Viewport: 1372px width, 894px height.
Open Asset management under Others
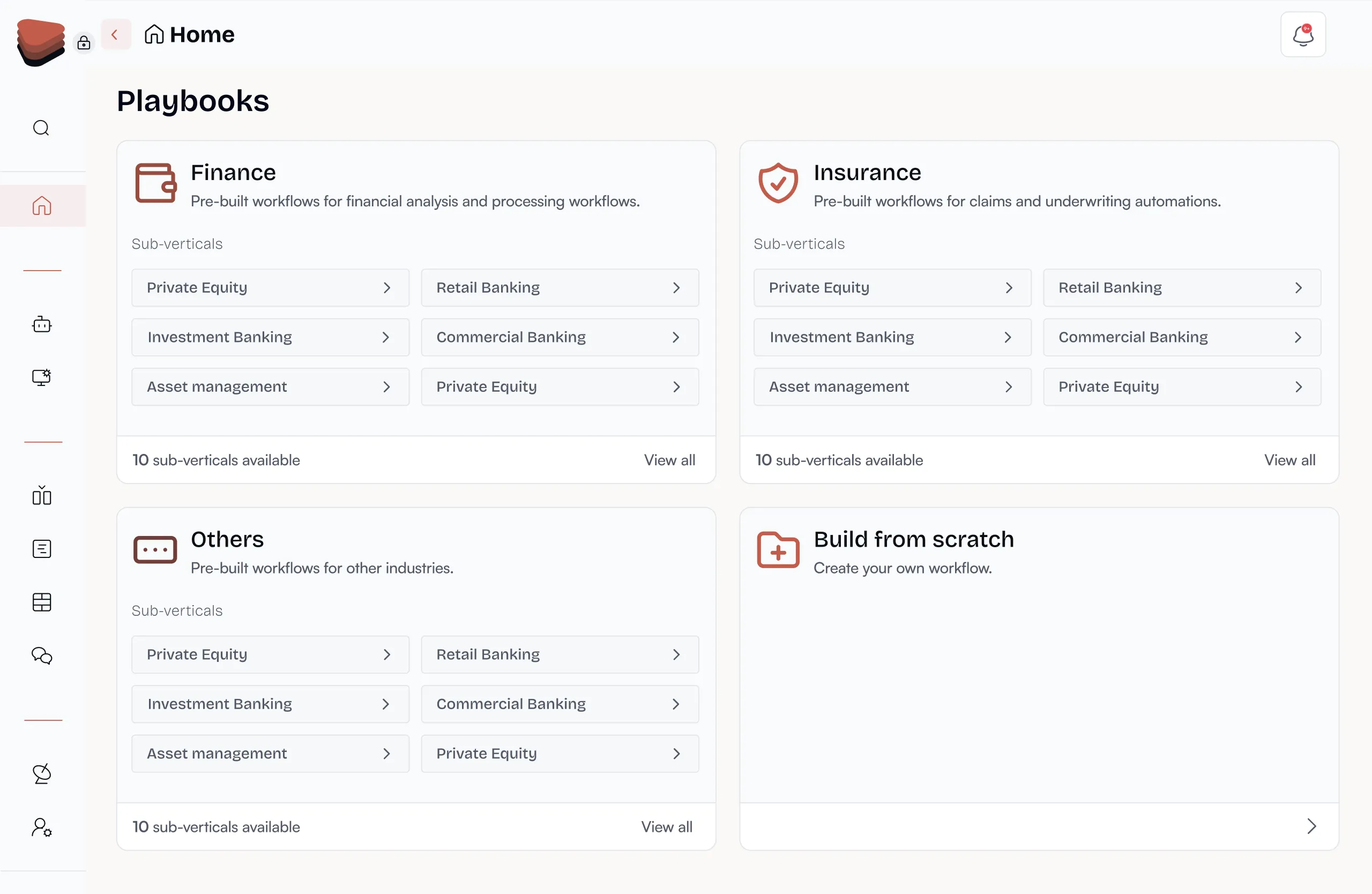[270, 754]
